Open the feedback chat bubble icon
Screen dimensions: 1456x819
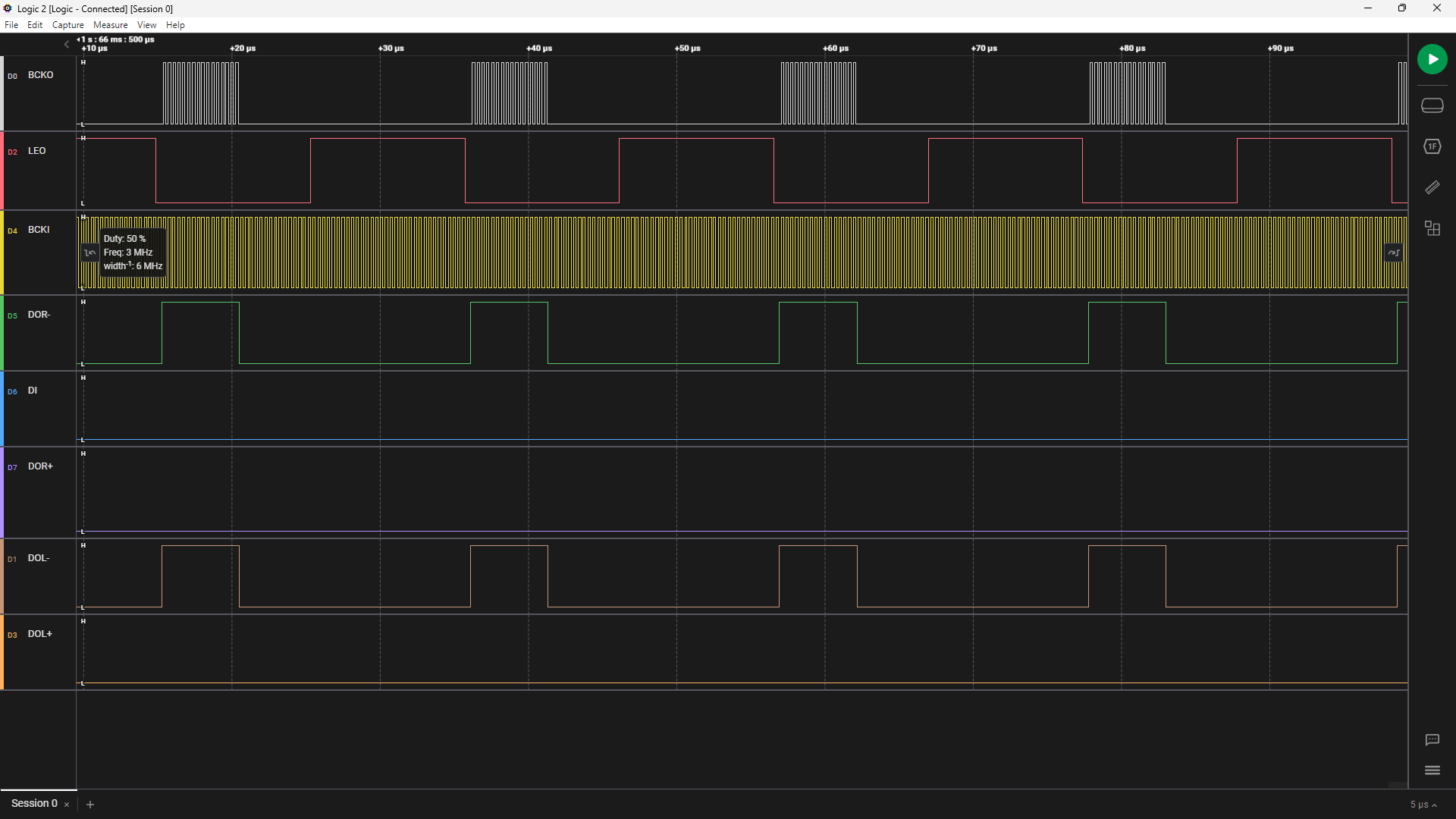(x=1432, y=739)
